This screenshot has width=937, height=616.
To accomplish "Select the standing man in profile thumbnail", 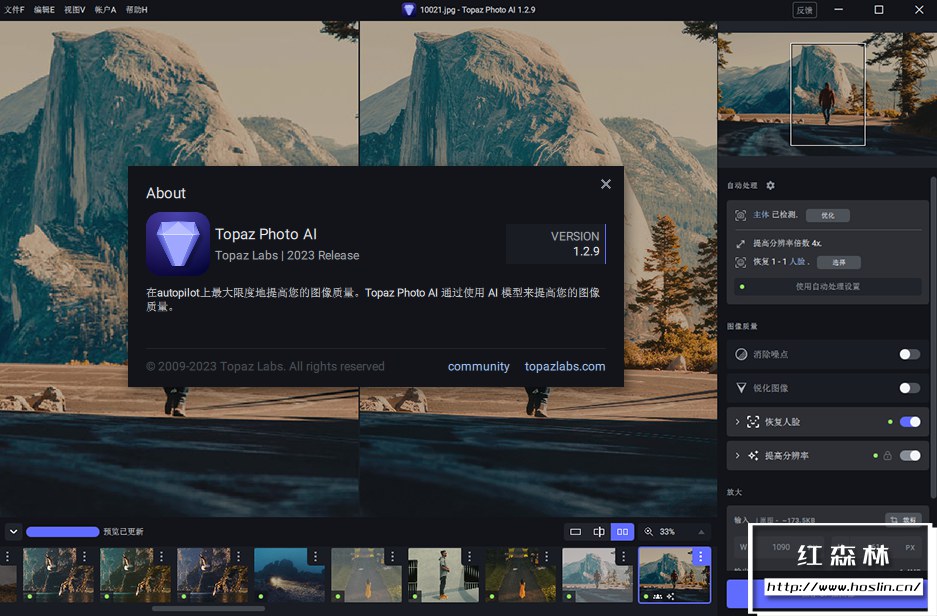I will tap(443, 575).
